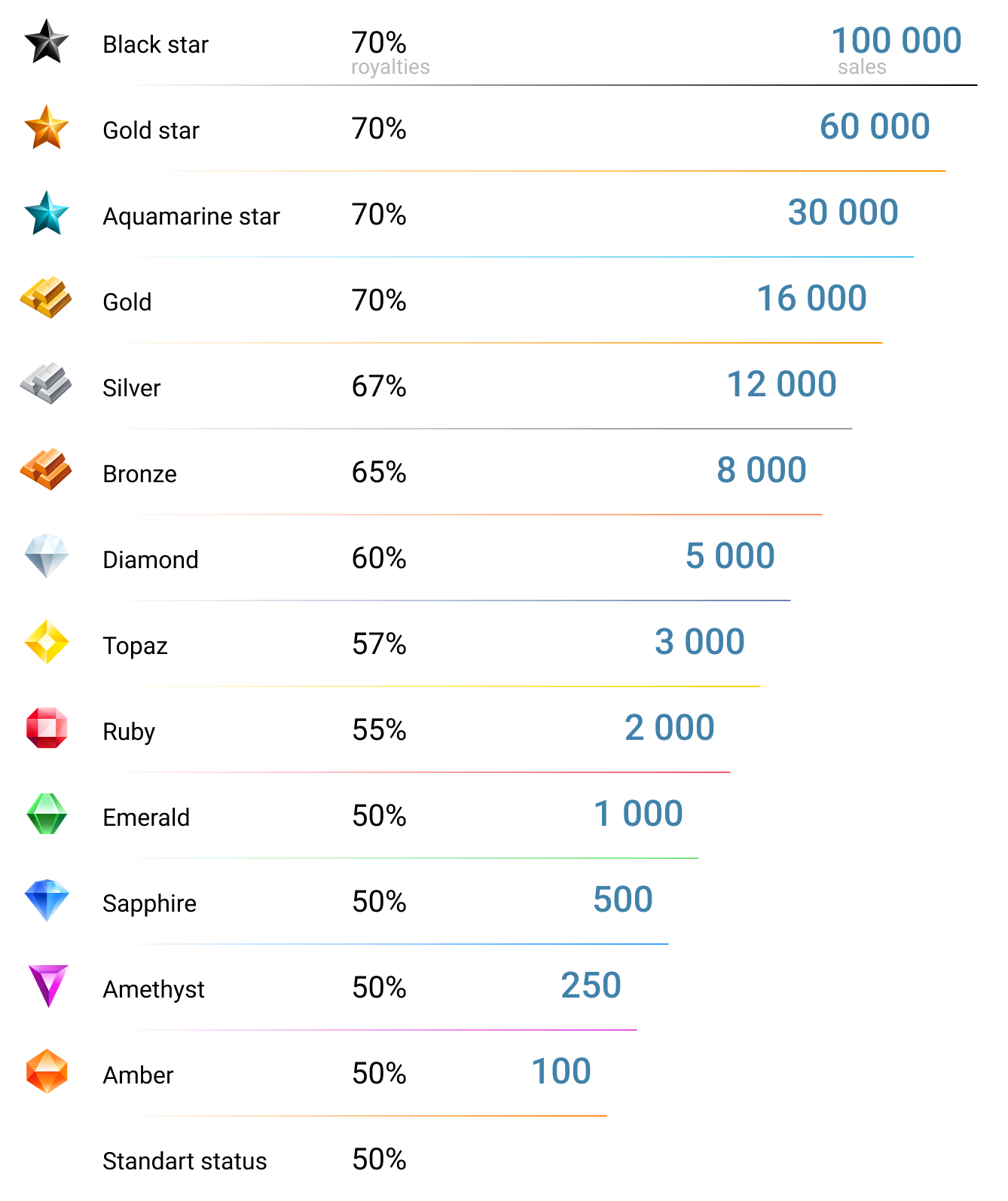The height and width of the screenshot is (1201, 1008).
Task: Click the Silver bars icon
Action: point(46,384)
